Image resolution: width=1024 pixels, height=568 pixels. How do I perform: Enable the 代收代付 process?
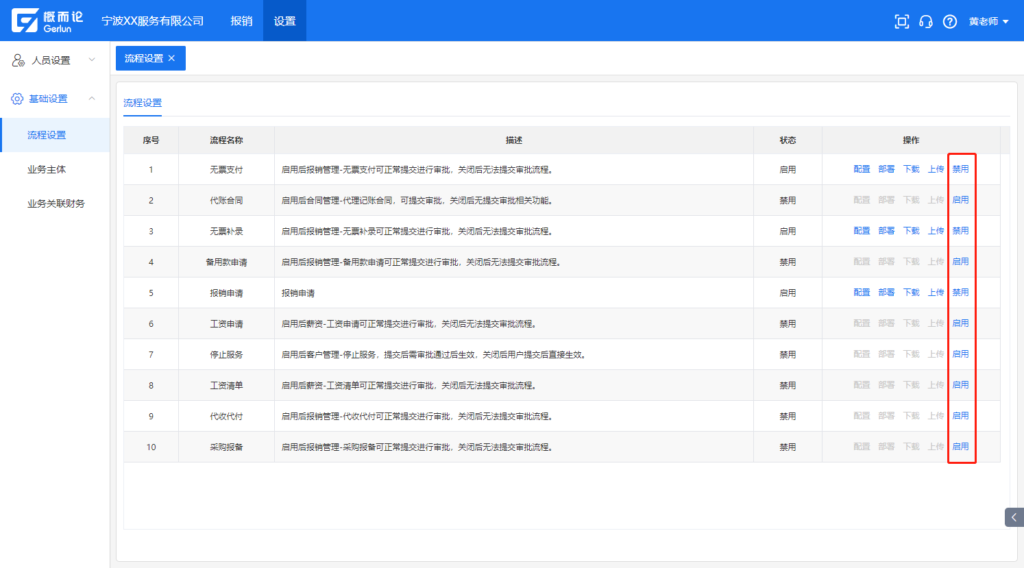[x=961, y=415]
